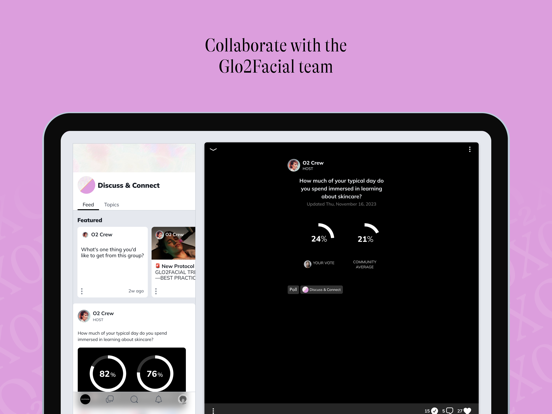The height and width of the screenshot is (414, 552).
Task: Open options menu on the '2w ago' card
Action: [82, 291]
